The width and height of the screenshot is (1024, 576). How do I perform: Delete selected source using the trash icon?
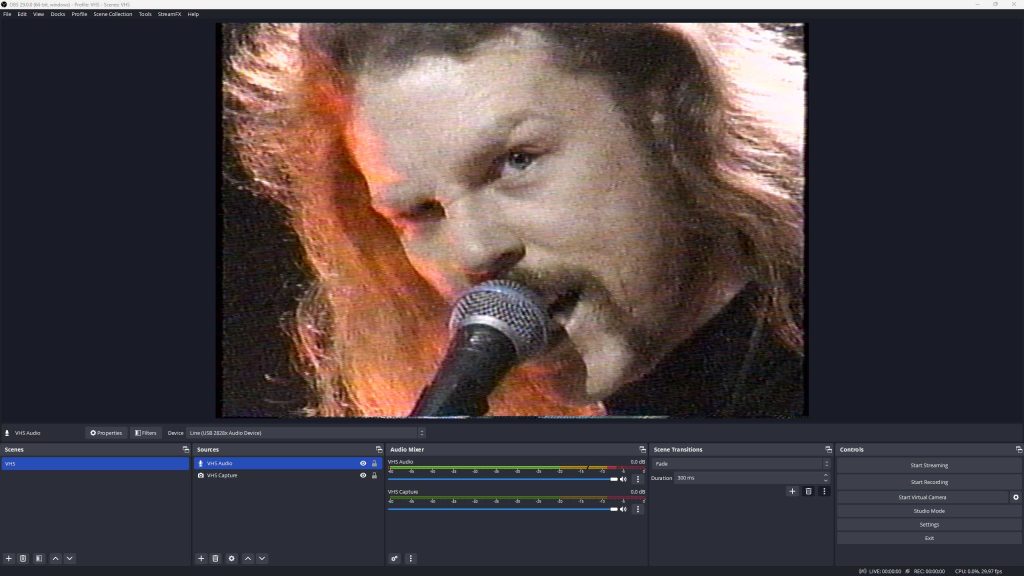[x=216, y=558]
